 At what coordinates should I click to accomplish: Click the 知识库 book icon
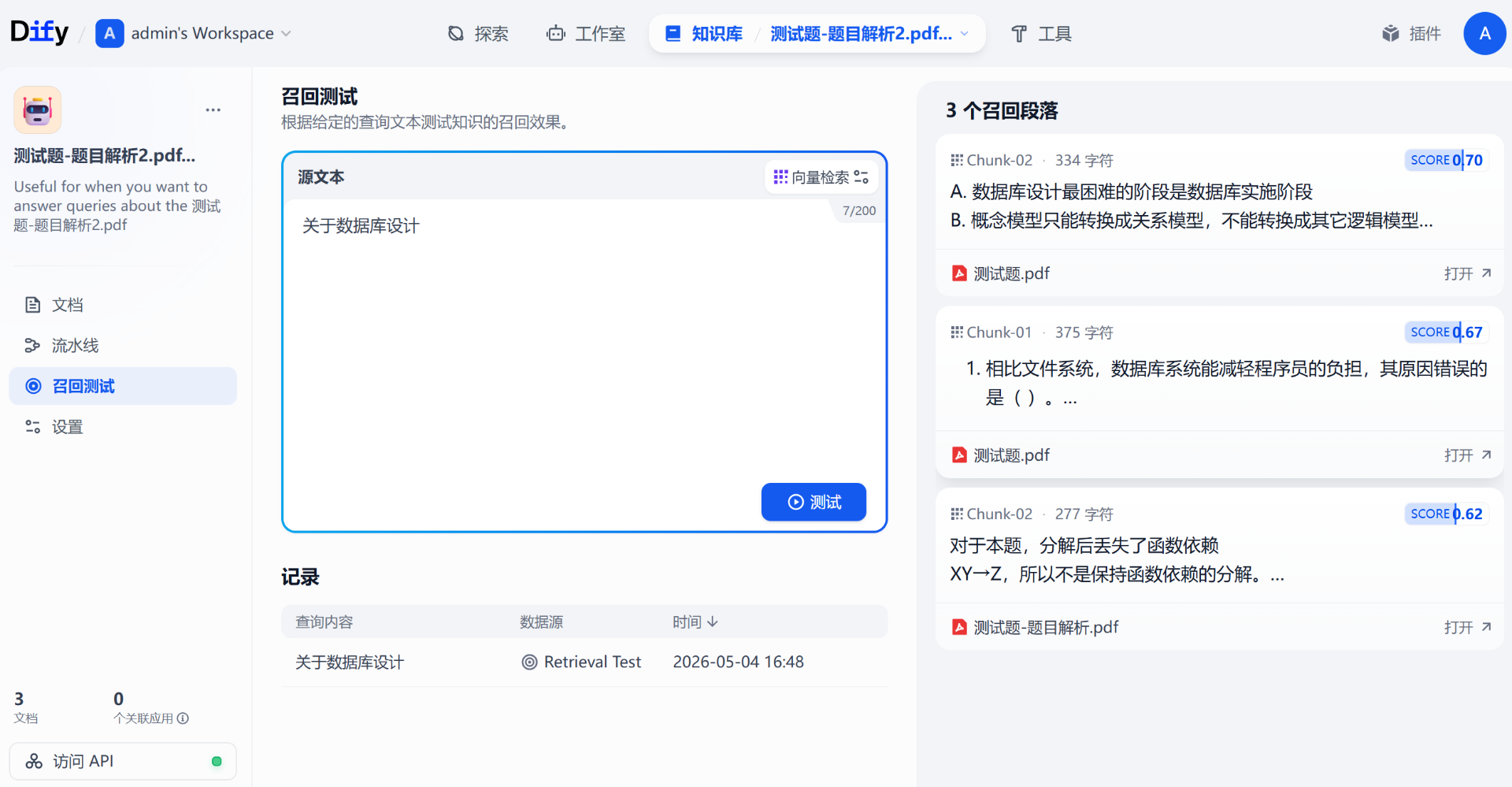tap(673, 34)
